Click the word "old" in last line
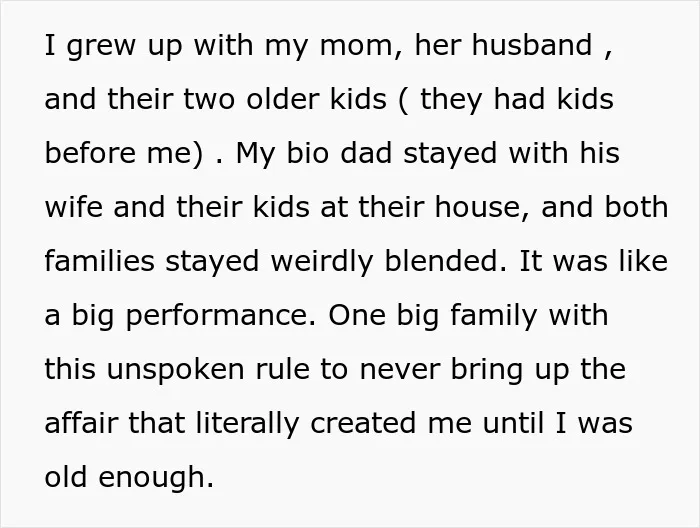The image size is (700, 528). tap(66, 477)
